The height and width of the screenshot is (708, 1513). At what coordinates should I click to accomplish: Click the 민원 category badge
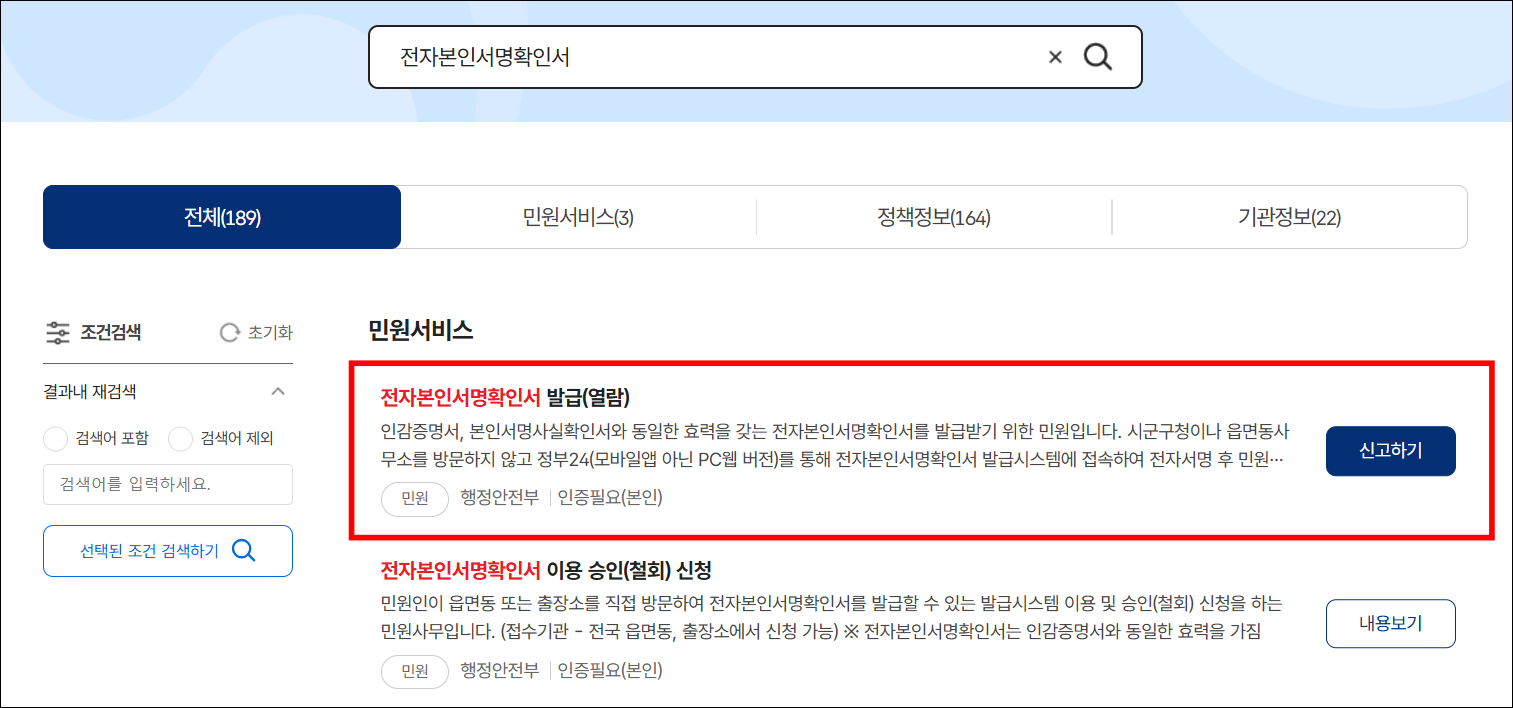[414, 499]
